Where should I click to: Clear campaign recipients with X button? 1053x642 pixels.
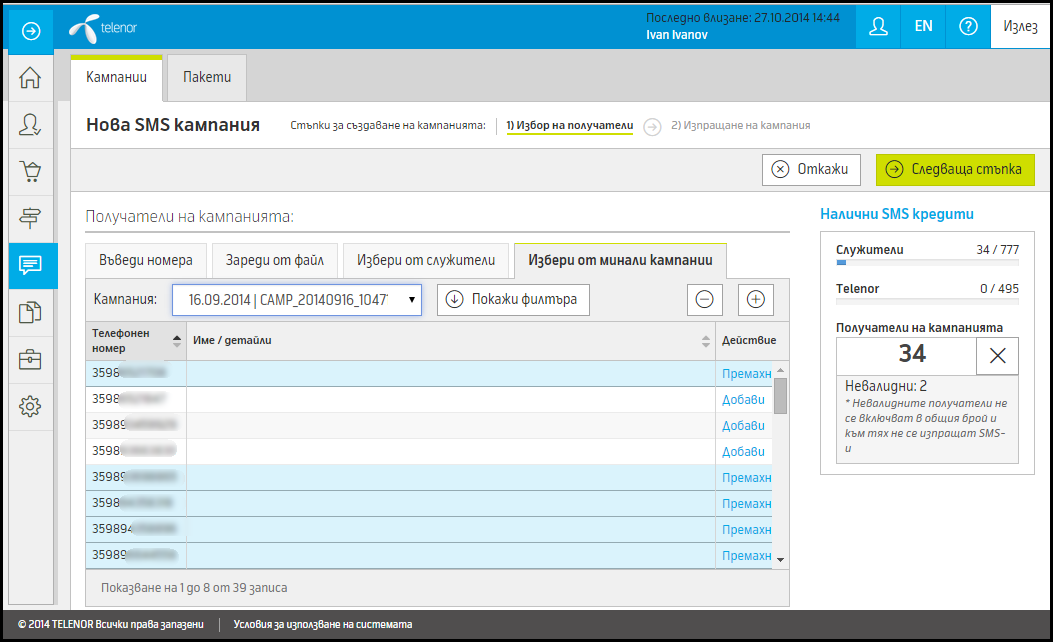997,356
